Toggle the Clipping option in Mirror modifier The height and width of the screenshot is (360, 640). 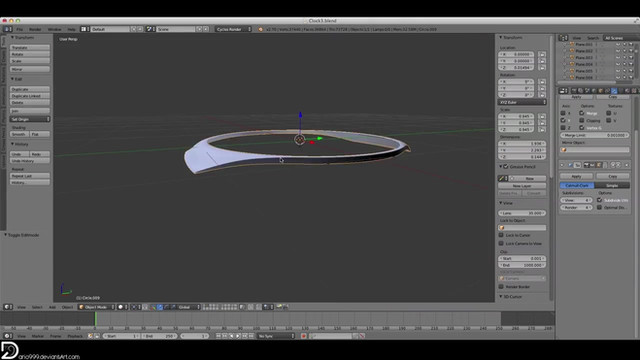(x=582, y=120)
